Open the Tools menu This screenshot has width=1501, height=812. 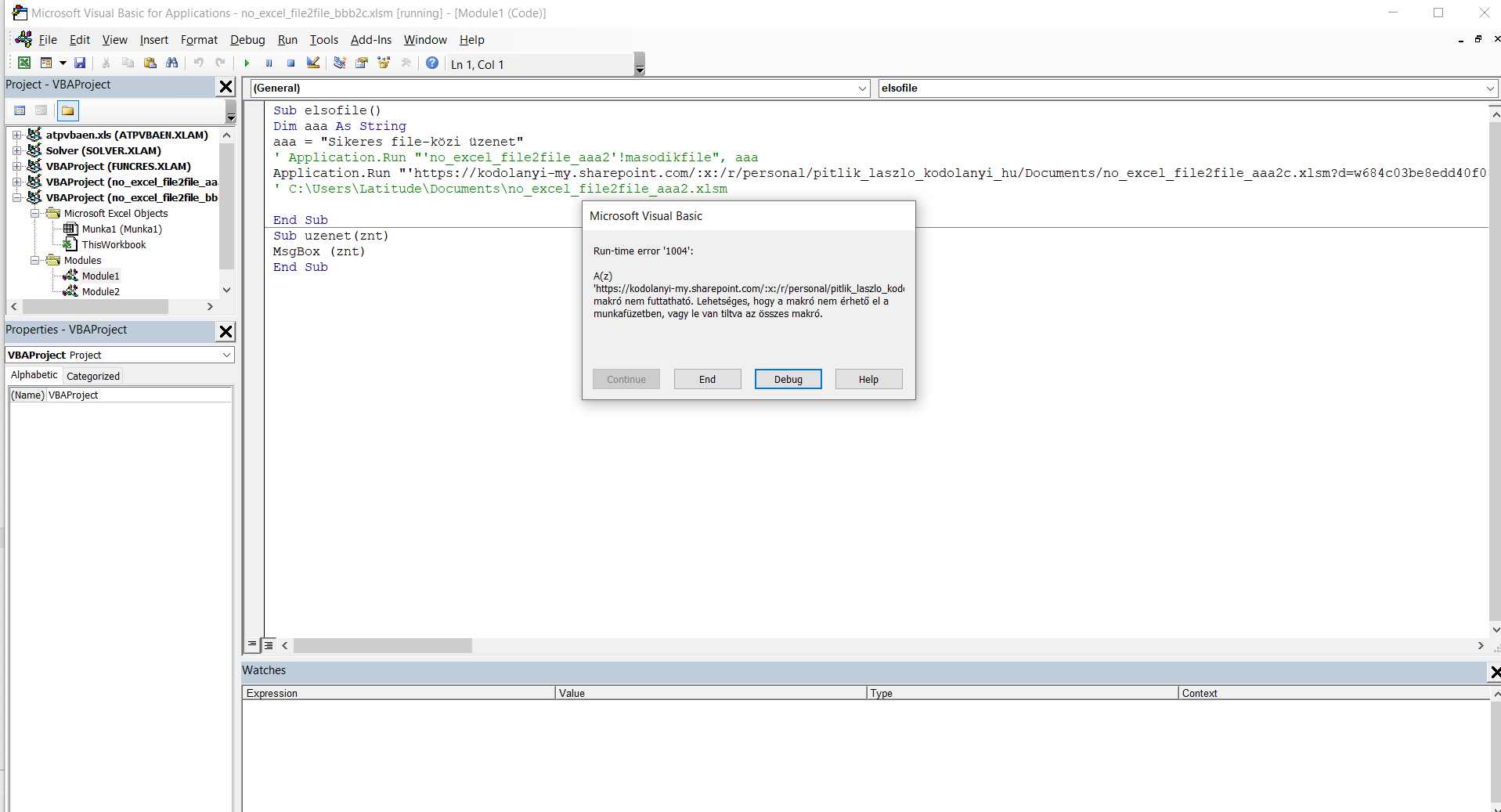click(x=324, y=40)
